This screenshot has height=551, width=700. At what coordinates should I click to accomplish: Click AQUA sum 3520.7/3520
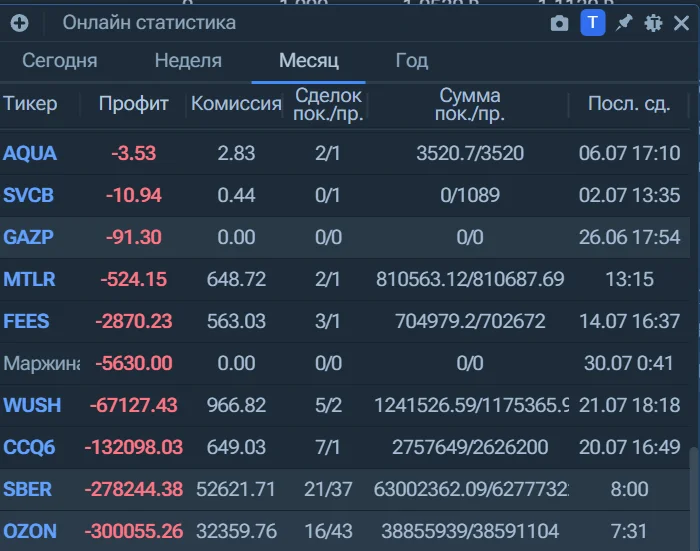[470, 153]
